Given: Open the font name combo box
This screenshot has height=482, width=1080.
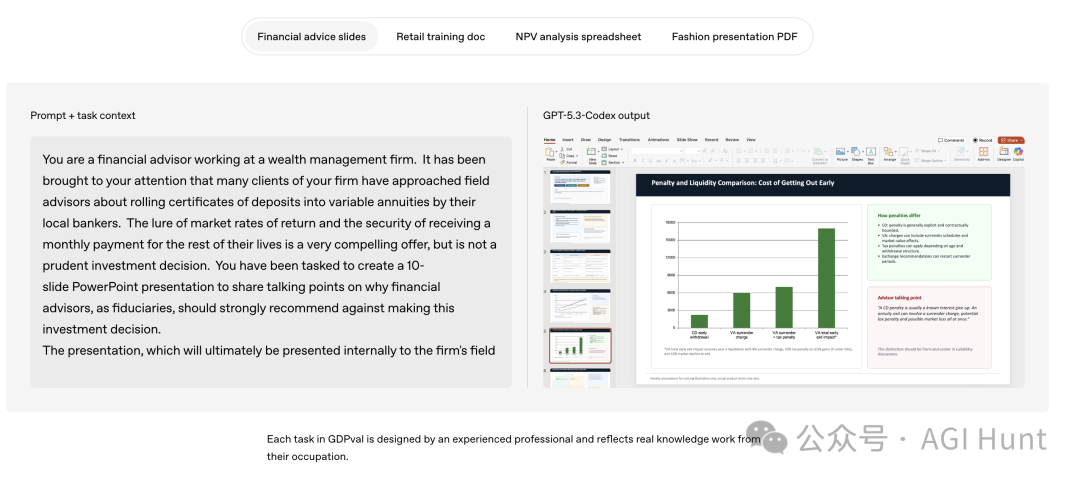Looking at the screenshot, I should pyautogui.click(x=657, y=151).
